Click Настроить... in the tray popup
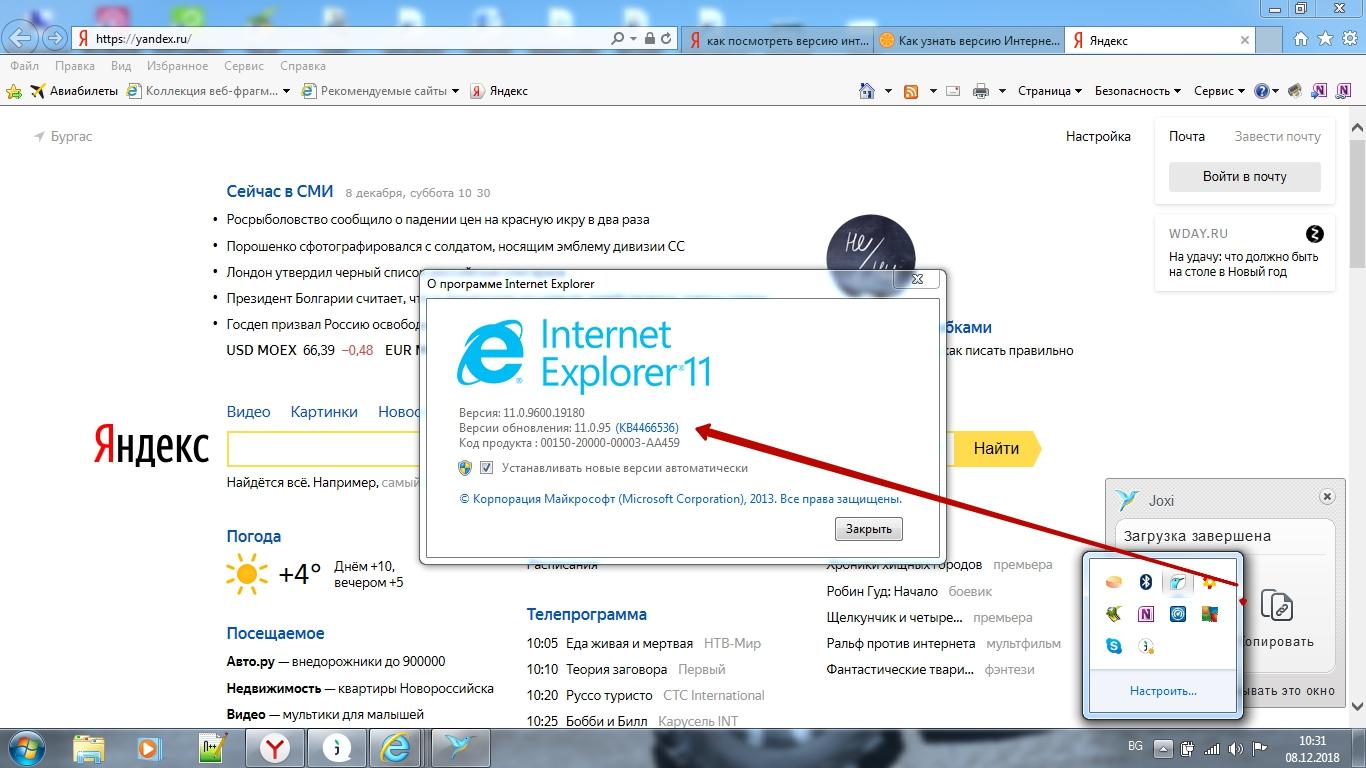Image resolution: width=1366 pixels, height=768 pixels. 1163,691
